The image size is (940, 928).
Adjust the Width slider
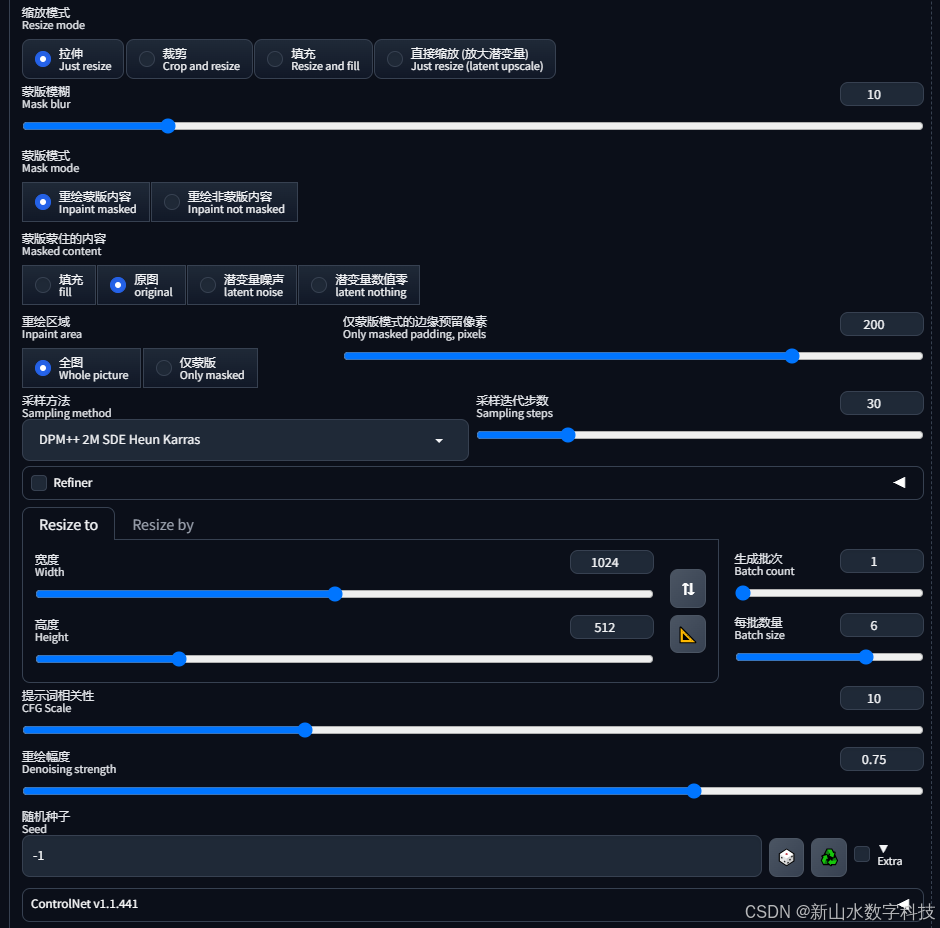(x=344, y=594)
